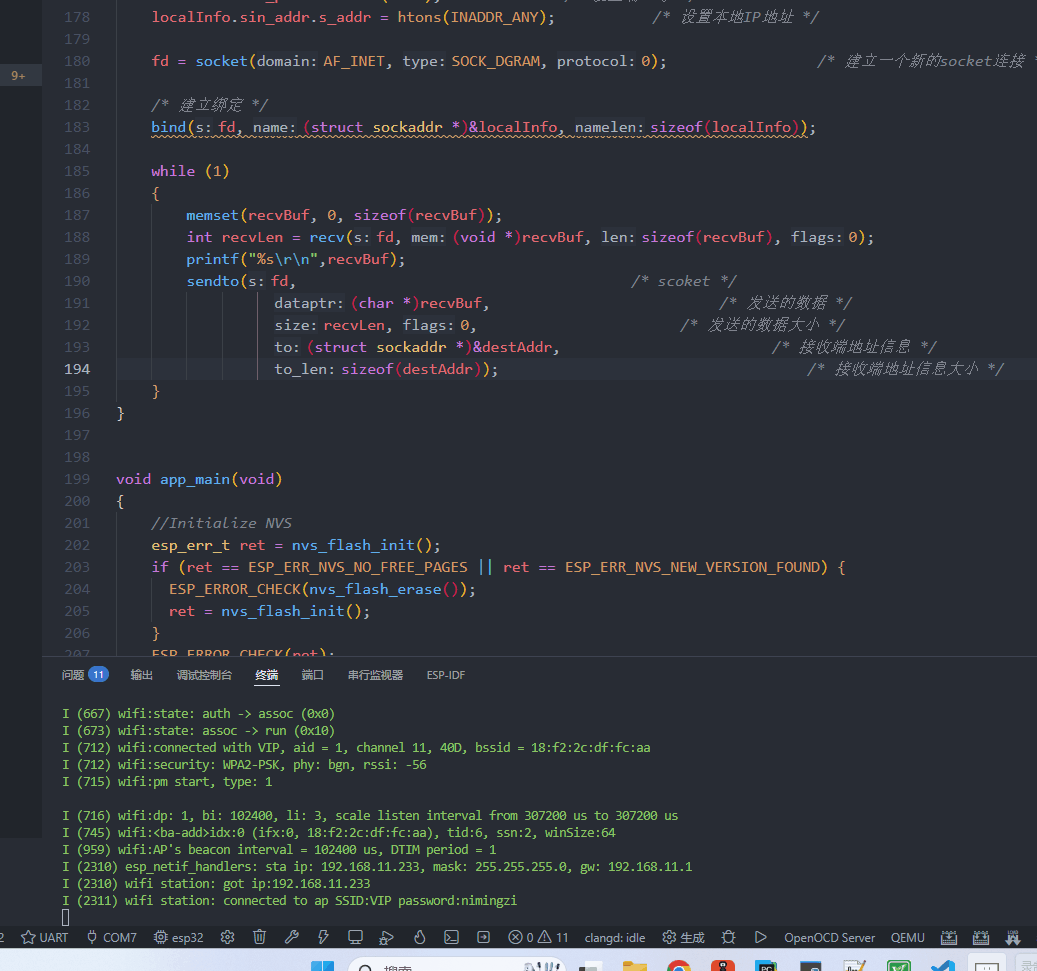Click the wrench build project icon

(291, 937)
